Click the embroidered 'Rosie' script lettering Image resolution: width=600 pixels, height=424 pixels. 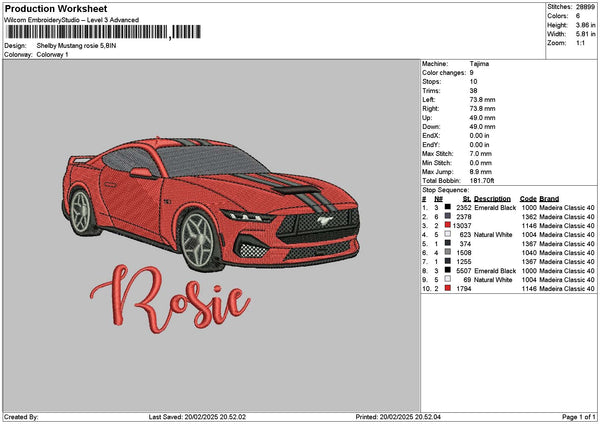[170, 299]
